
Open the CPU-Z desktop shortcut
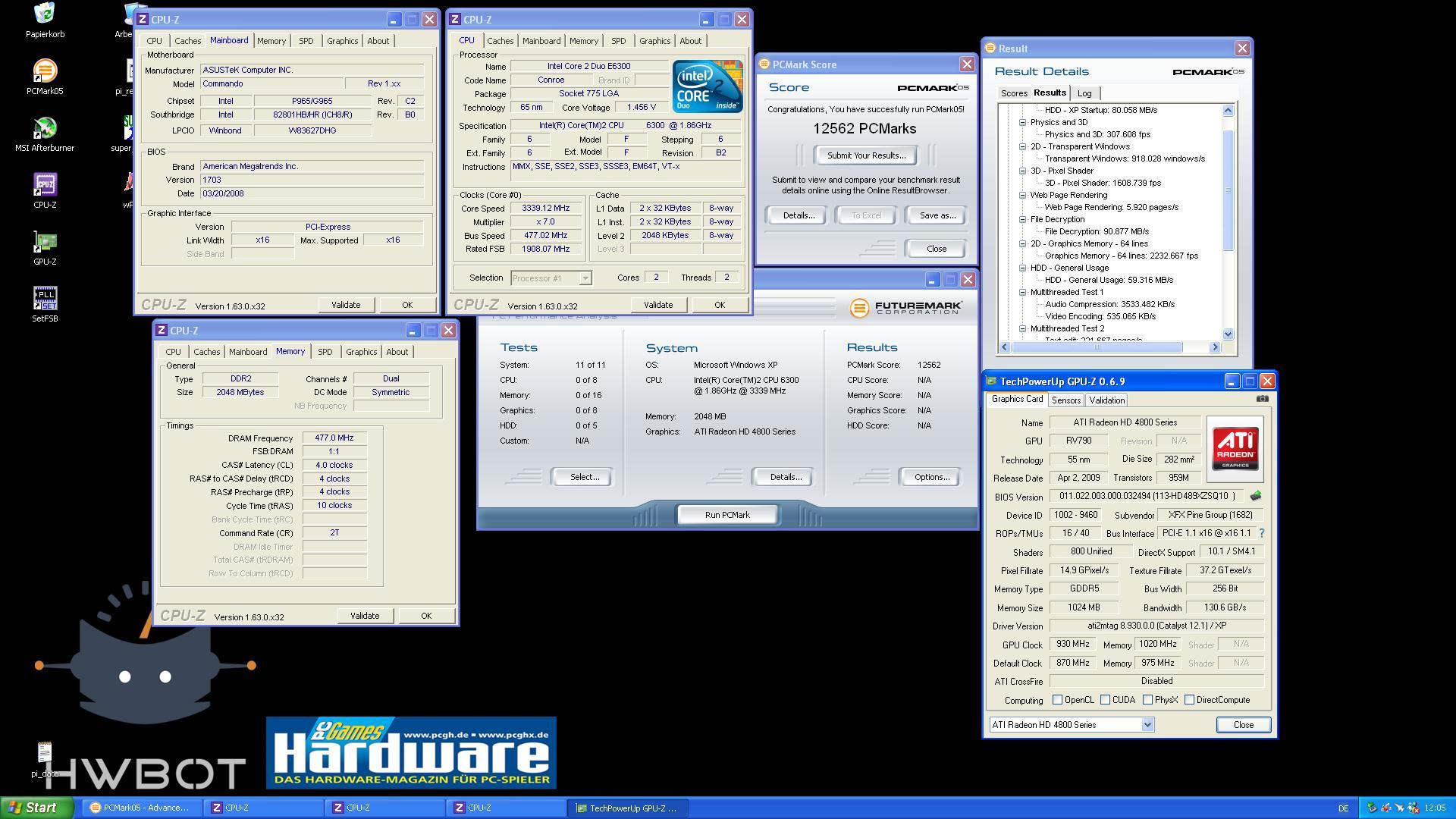tap(45, 191)
